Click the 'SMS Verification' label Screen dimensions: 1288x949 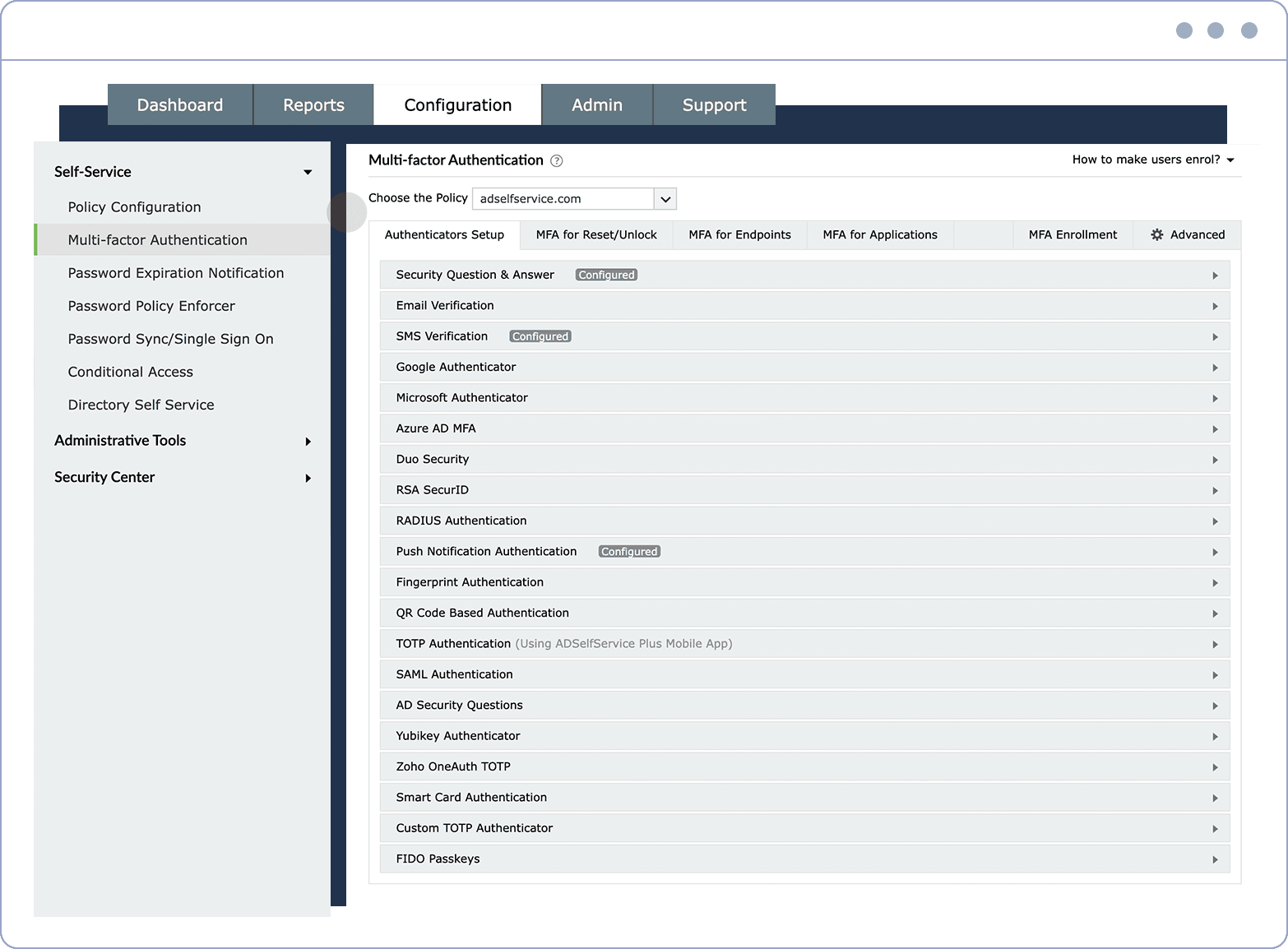click(x=442, y=336)
